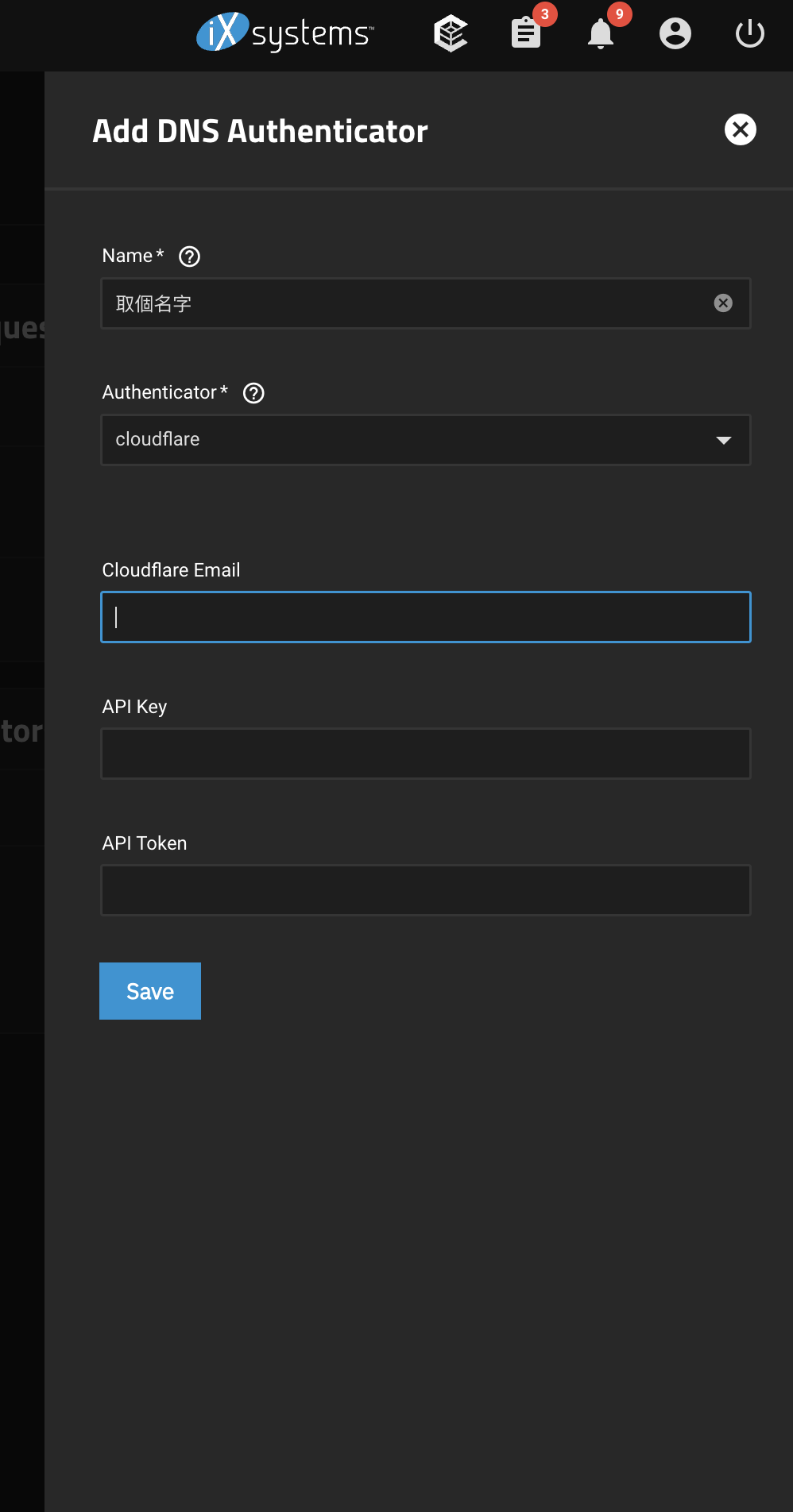This screenshot has width=793, height=1512.
Task: Click the power icon
Action: [750, 33]
